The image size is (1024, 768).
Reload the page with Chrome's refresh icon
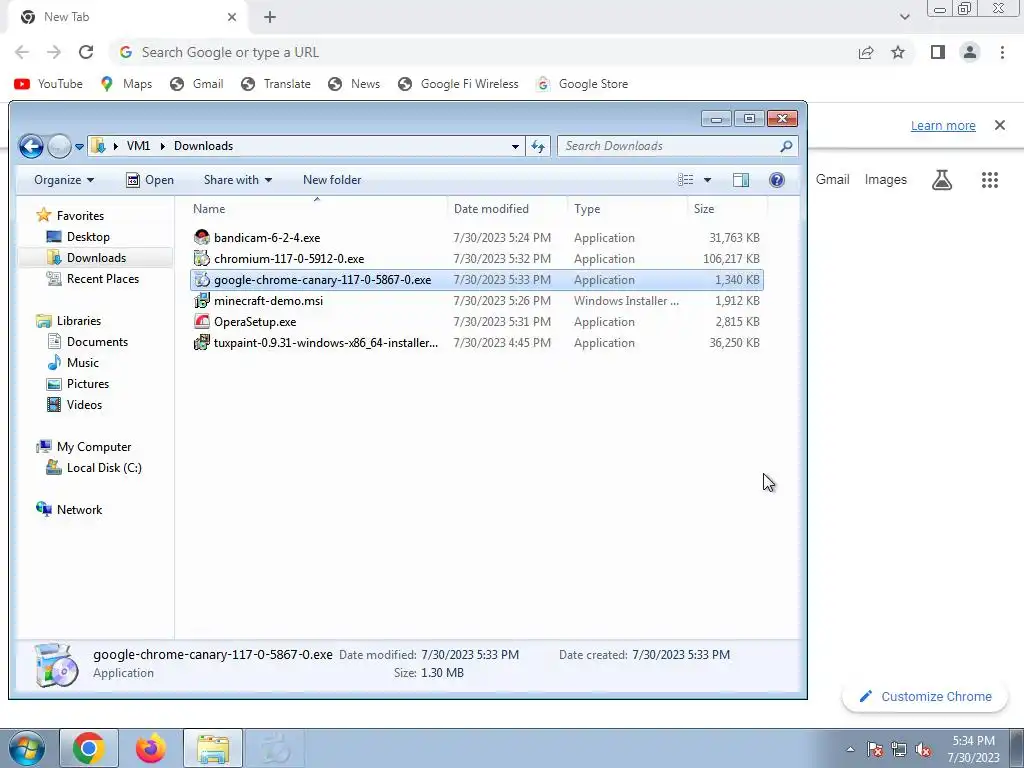pyautogui.click(x=86, y=52)
